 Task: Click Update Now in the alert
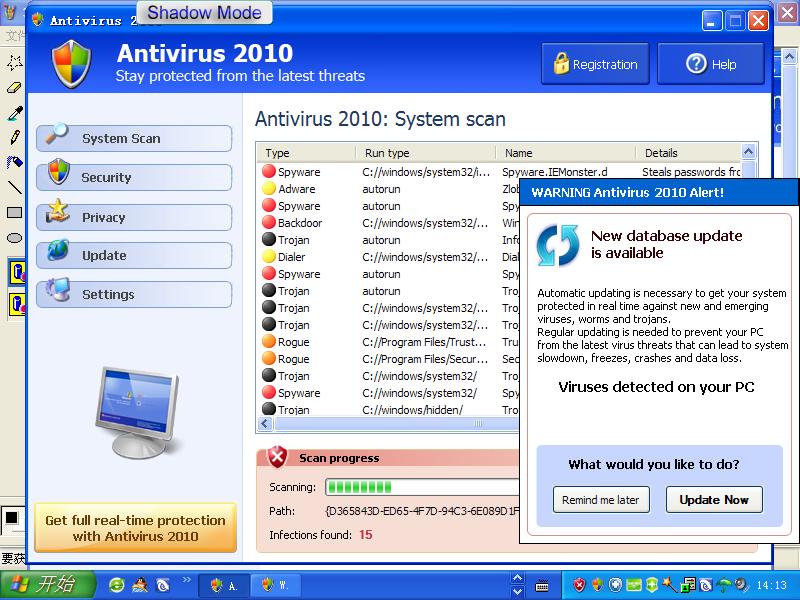(714, 499)
